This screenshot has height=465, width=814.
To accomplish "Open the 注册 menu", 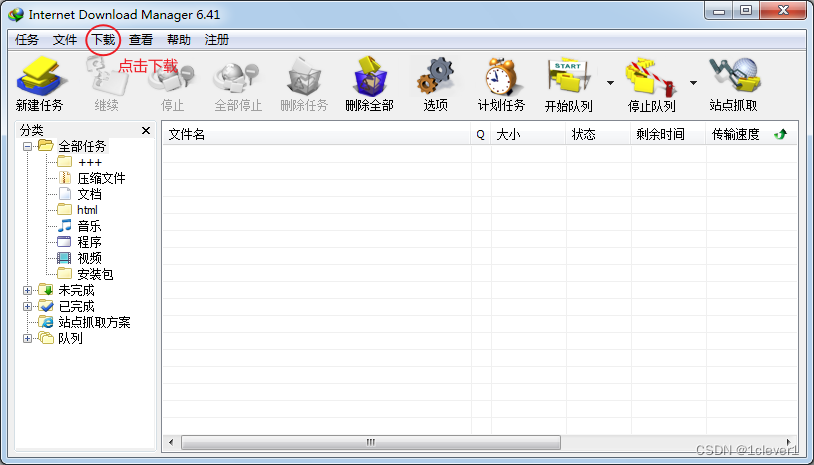I will [x=216, y=40].
